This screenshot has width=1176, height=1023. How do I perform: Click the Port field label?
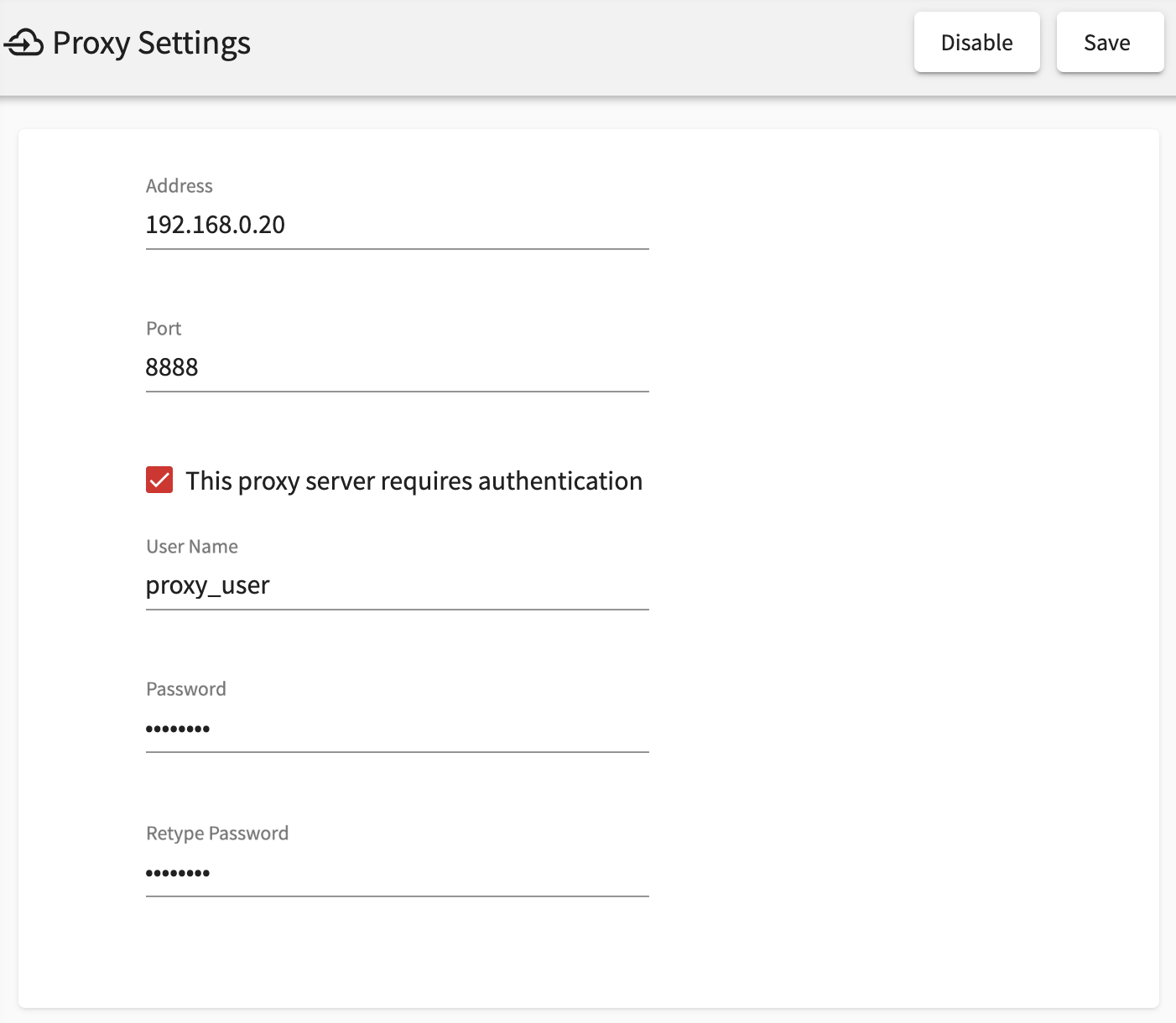click(164, 329)
